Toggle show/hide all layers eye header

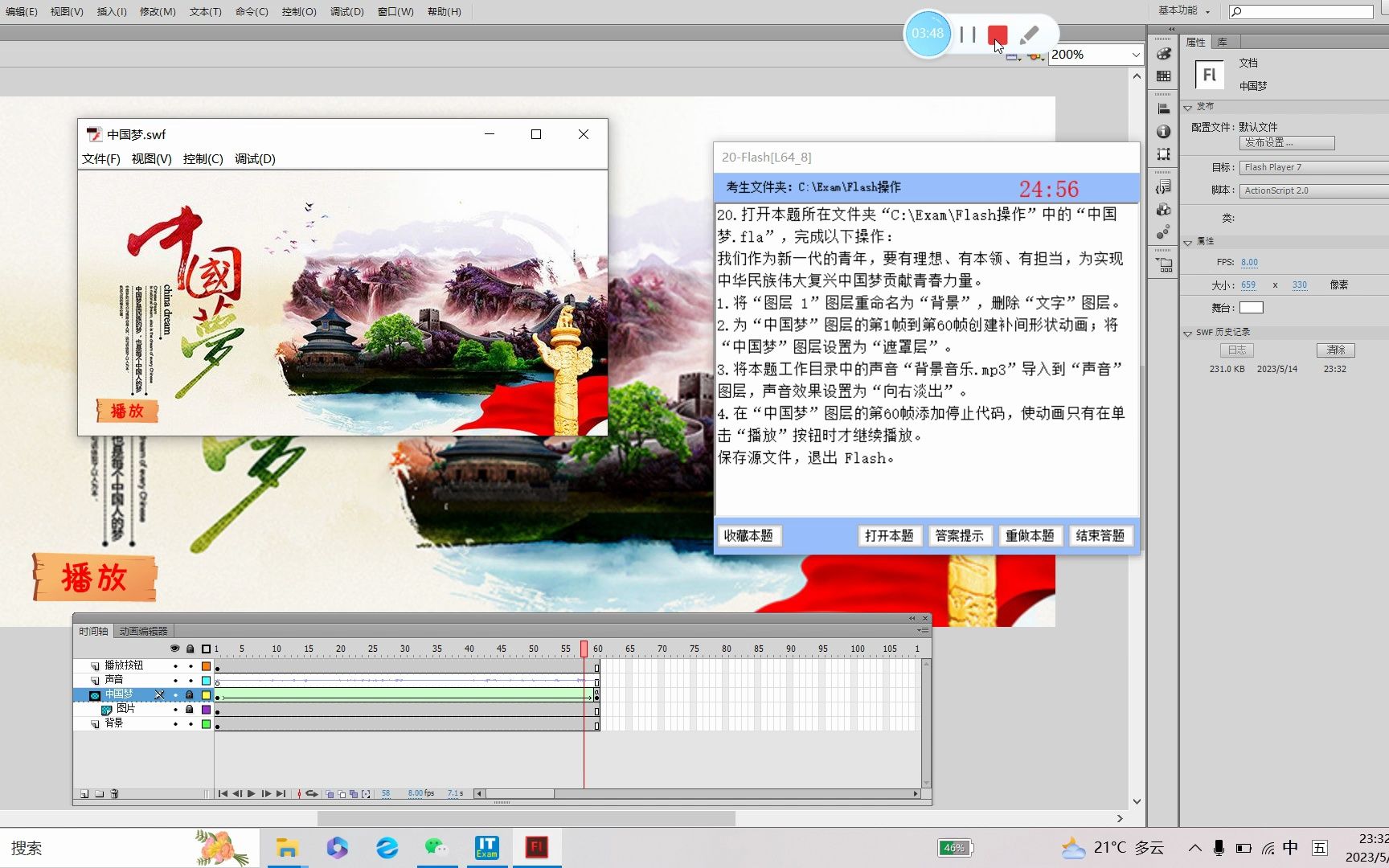coord(174,649)
